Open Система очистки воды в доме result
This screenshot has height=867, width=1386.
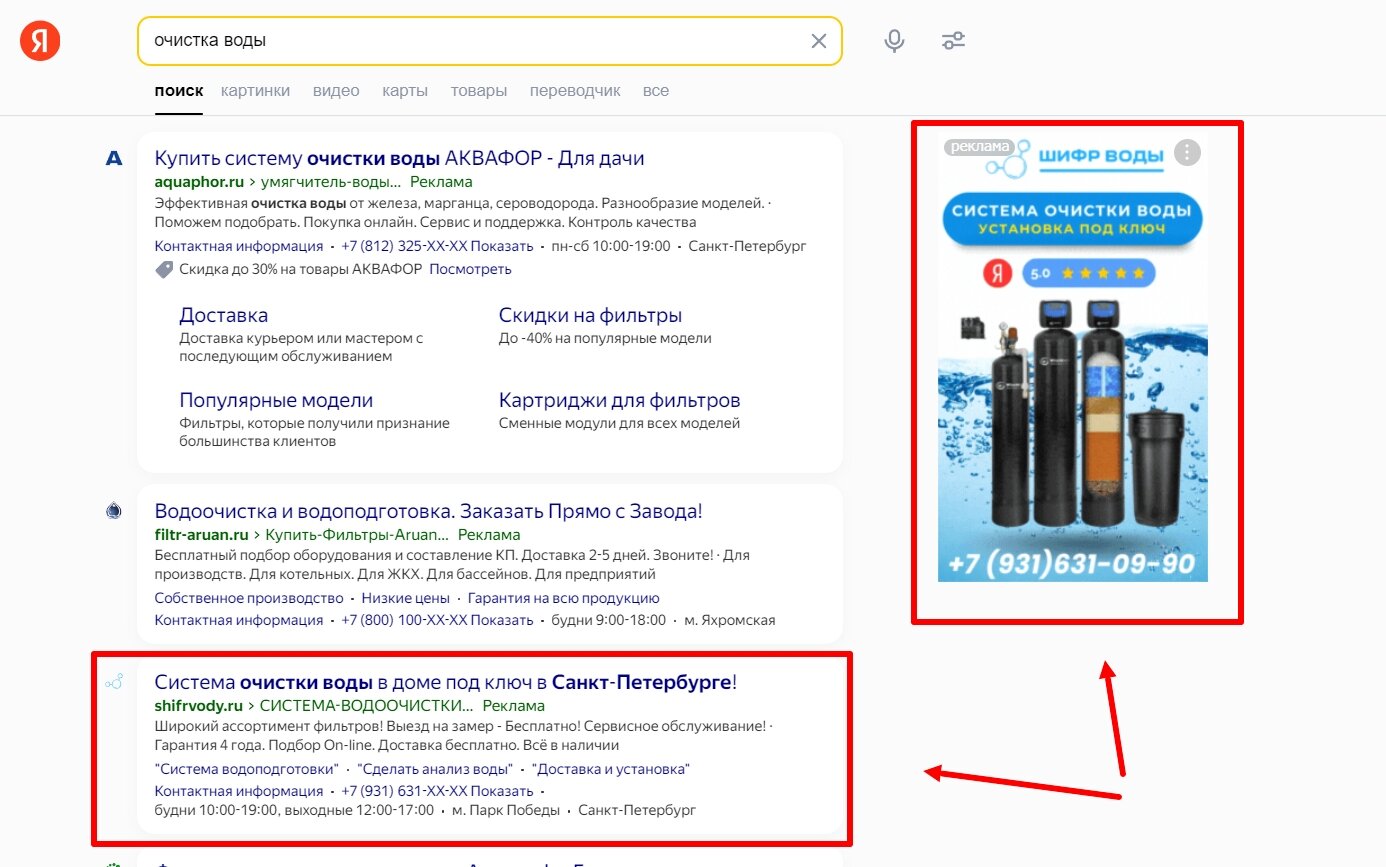pos(445,682)
